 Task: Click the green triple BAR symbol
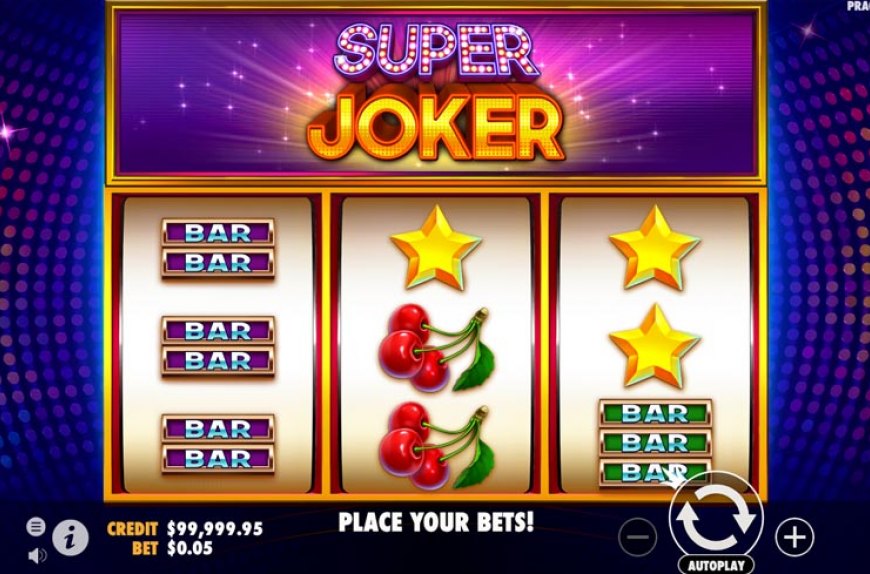pos(655,443)
